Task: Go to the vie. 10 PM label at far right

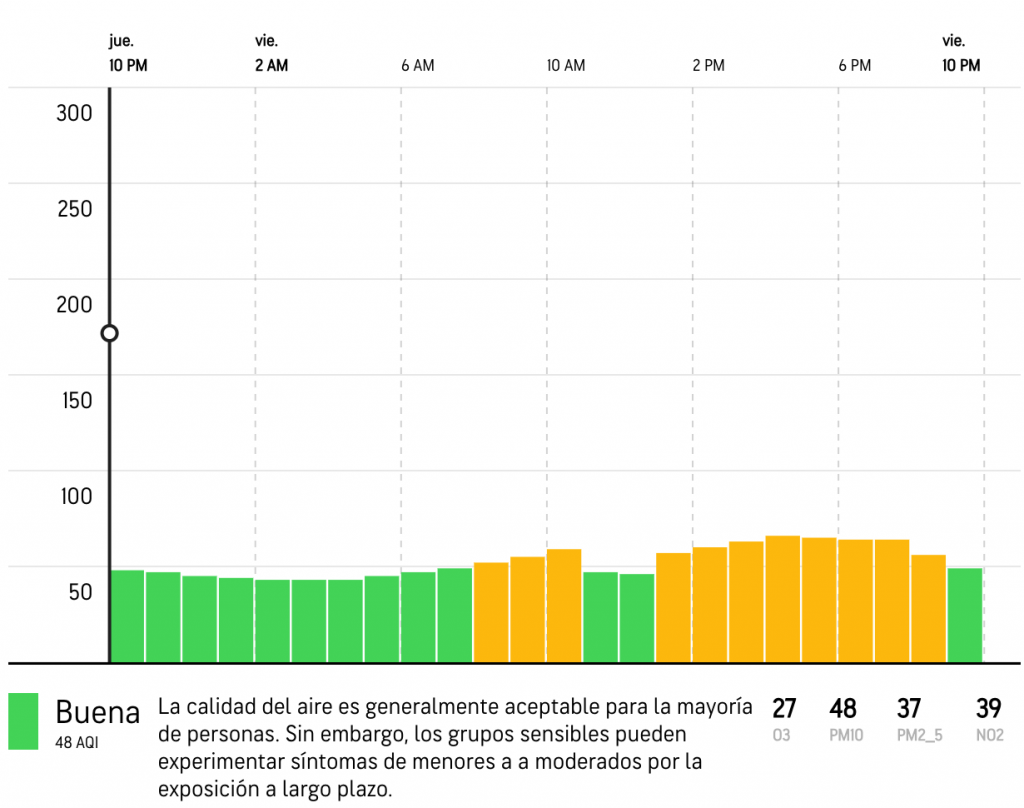Action: click(961, 54)
